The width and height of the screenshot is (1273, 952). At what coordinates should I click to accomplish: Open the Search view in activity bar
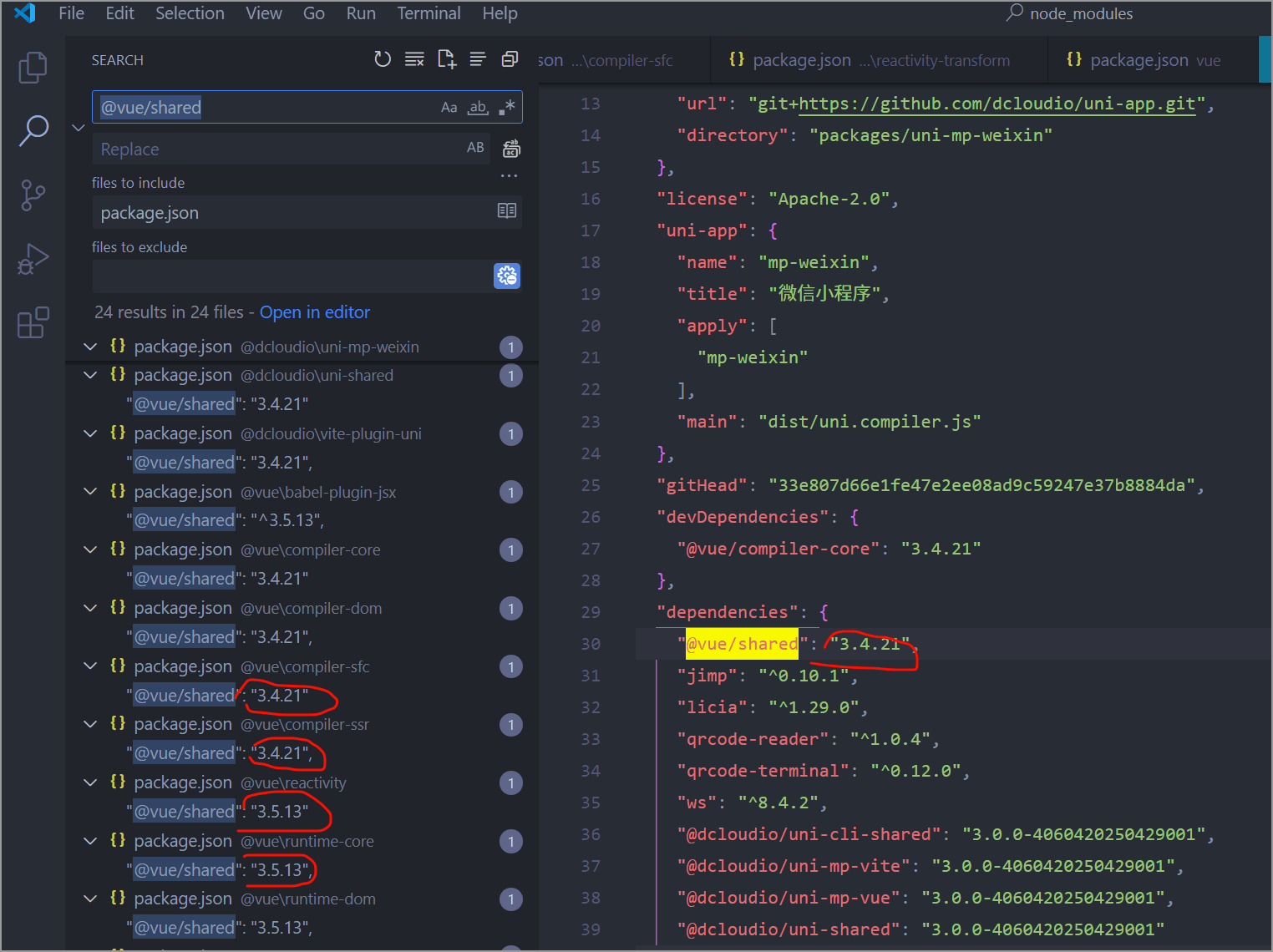click(33, 131)
